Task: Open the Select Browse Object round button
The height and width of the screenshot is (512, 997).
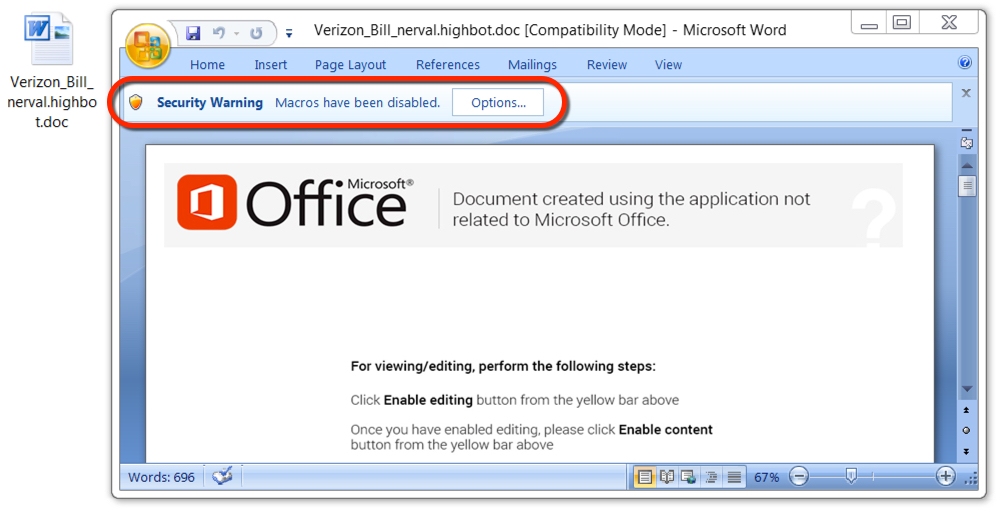Action: (966, 431)
